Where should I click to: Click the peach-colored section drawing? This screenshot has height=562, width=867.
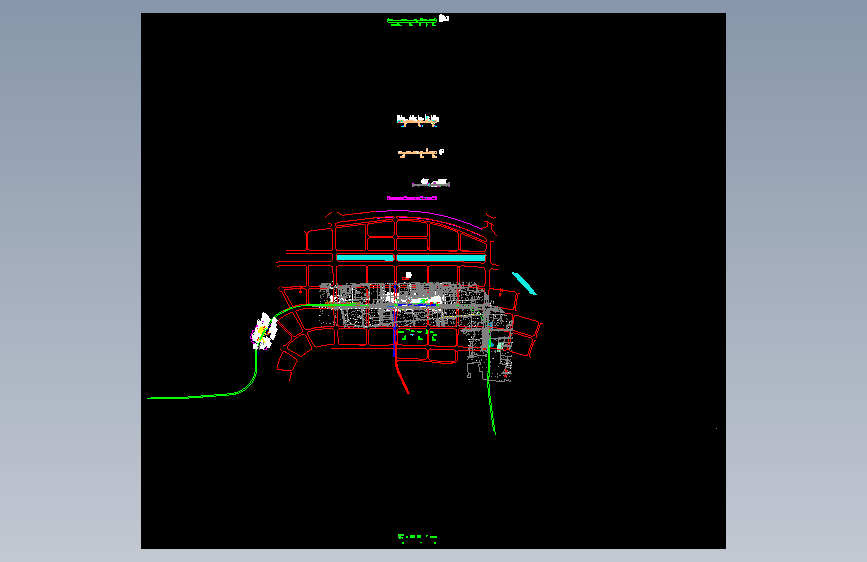pyautogui.click(x=419, y=153)
